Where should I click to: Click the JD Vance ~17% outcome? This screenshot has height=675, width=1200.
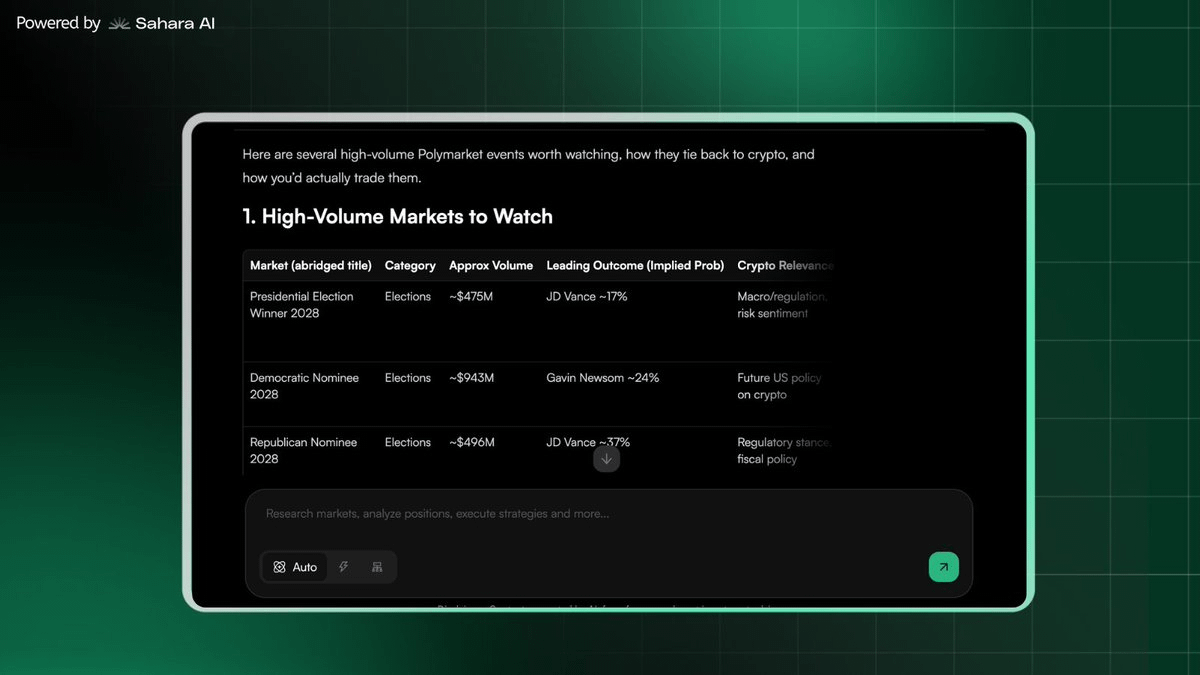coord(587,297)
